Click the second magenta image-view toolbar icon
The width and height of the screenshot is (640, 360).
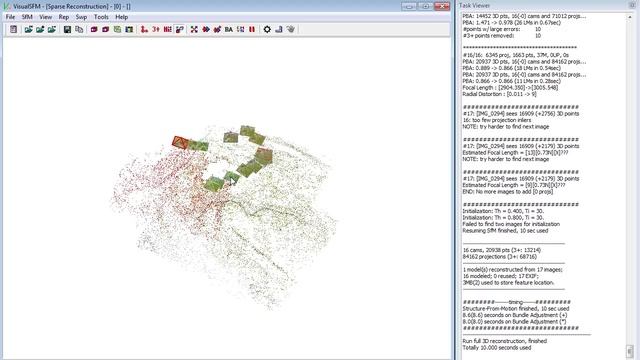[105, 29]
